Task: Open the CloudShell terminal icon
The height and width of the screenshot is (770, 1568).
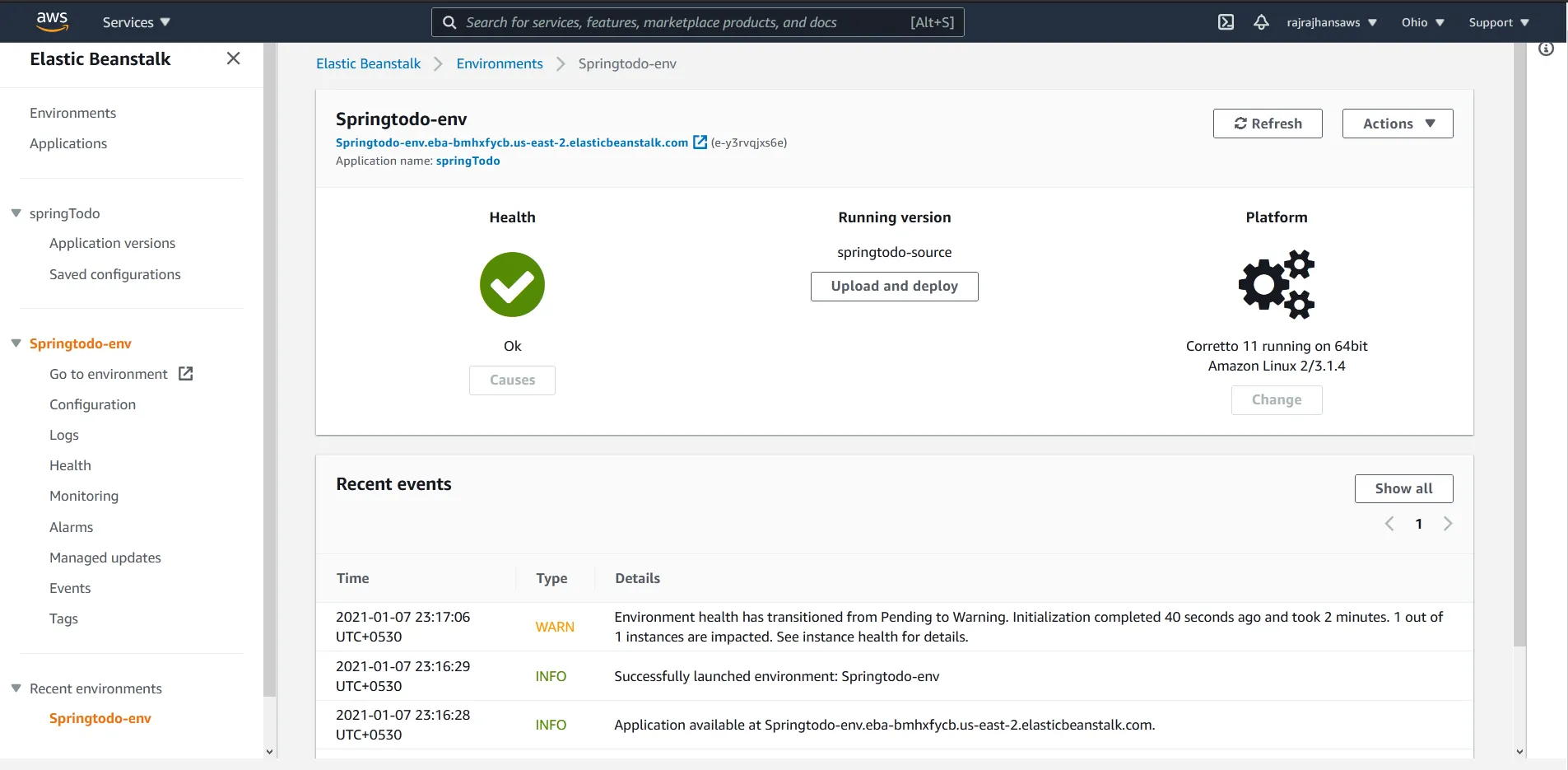Action: click(x=1226, y=22)
